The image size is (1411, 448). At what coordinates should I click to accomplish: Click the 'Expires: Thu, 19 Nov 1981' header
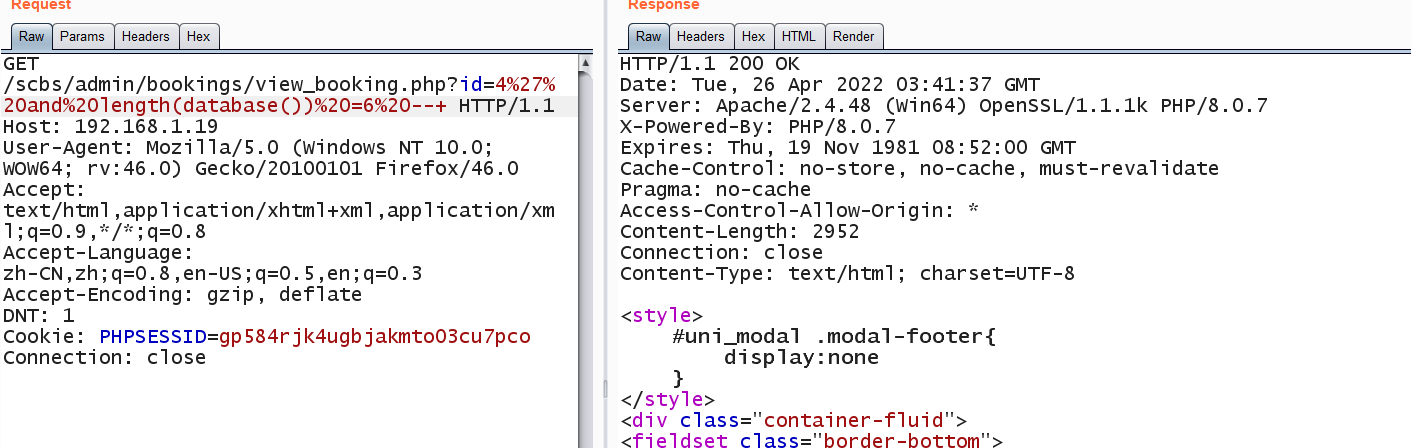848,148
